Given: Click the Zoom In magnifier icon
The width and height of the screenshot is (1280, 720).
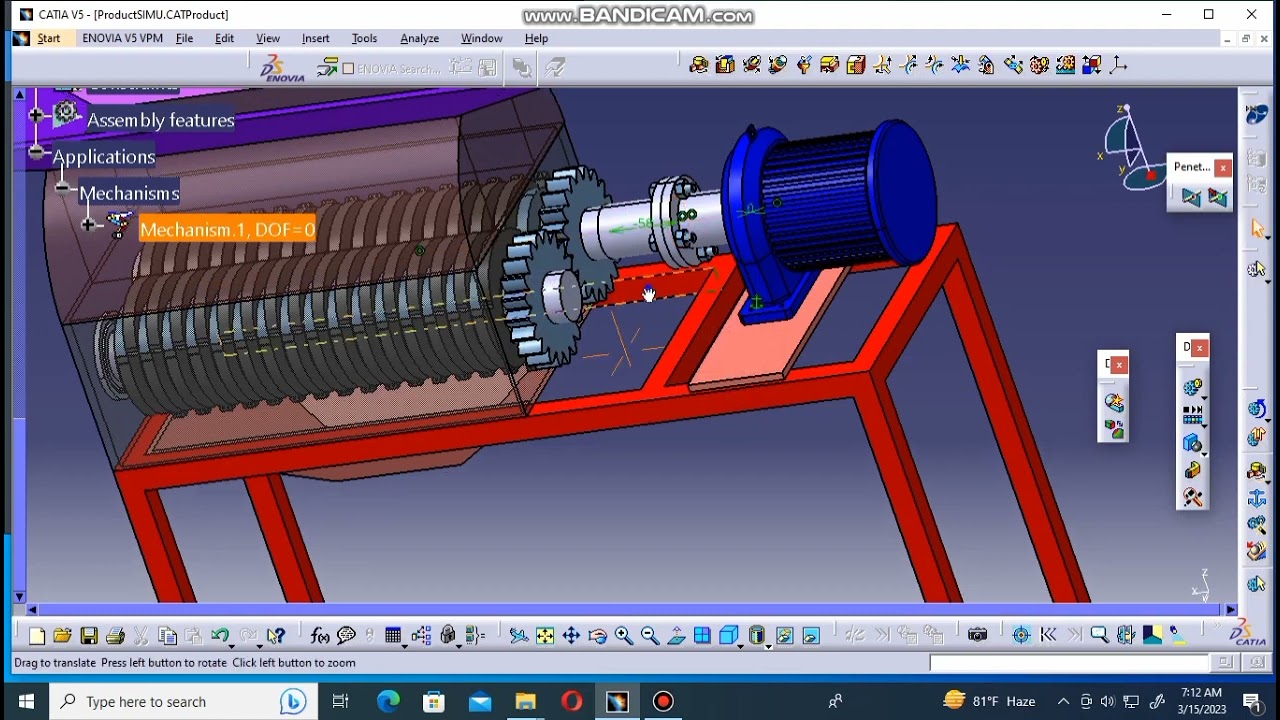Looking at the screenshot, I should pos(623,635).
